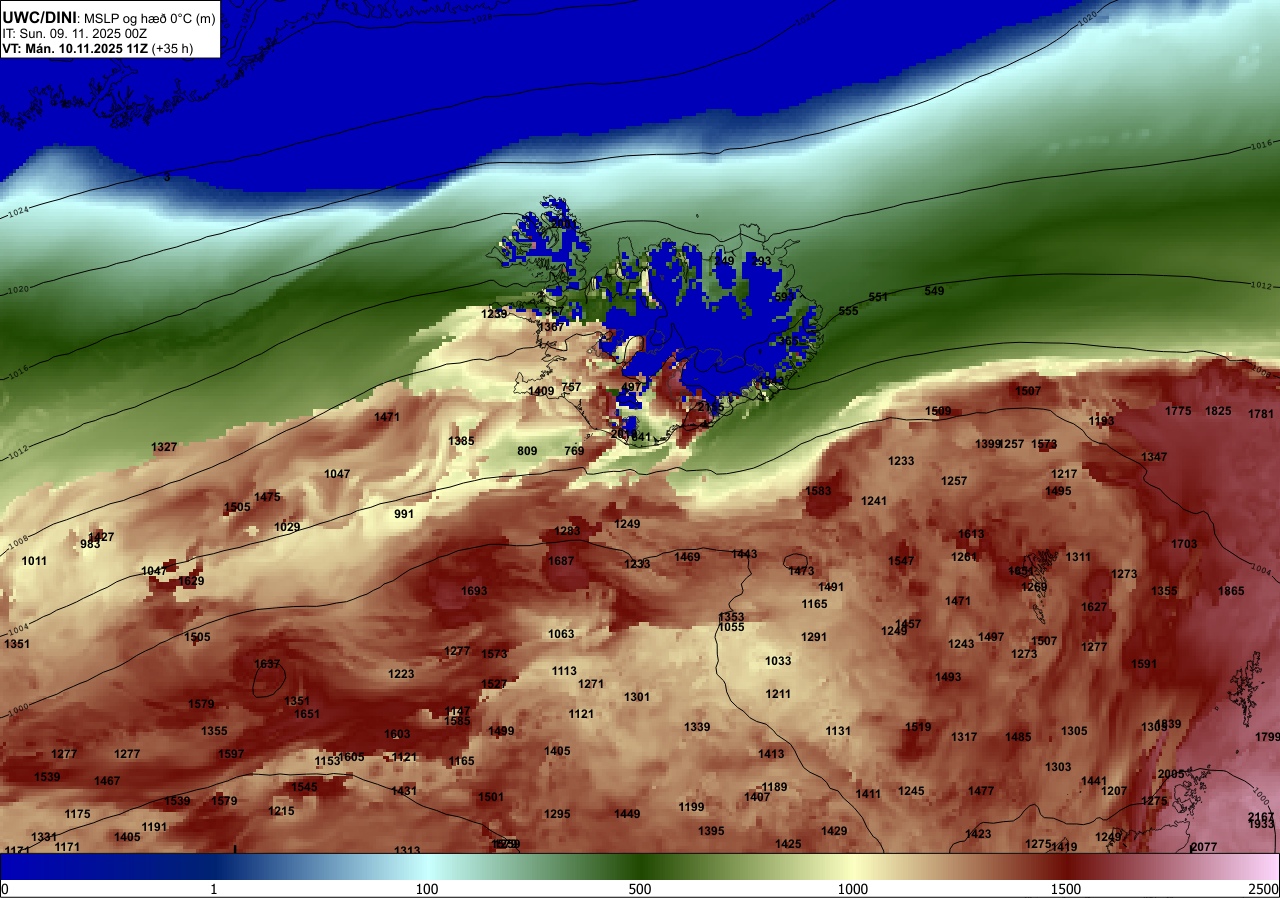Click the map value 2005
The width and height of the screenshot is (1280, 898).
(1171, 774)
